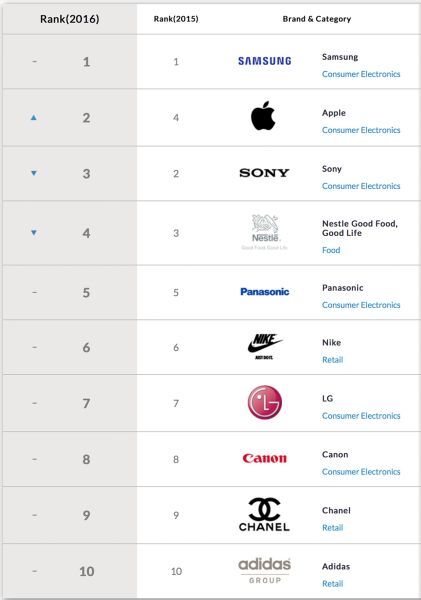This screenshot has height=600, width=421.
Task: Click the Brand & Category column header
Action: coord(317,19)
